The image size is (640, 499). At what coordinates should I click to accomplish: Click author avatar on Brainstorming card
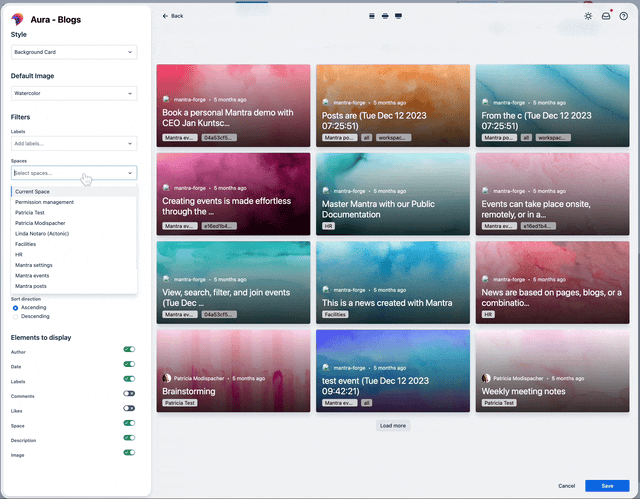coord(167,378)
